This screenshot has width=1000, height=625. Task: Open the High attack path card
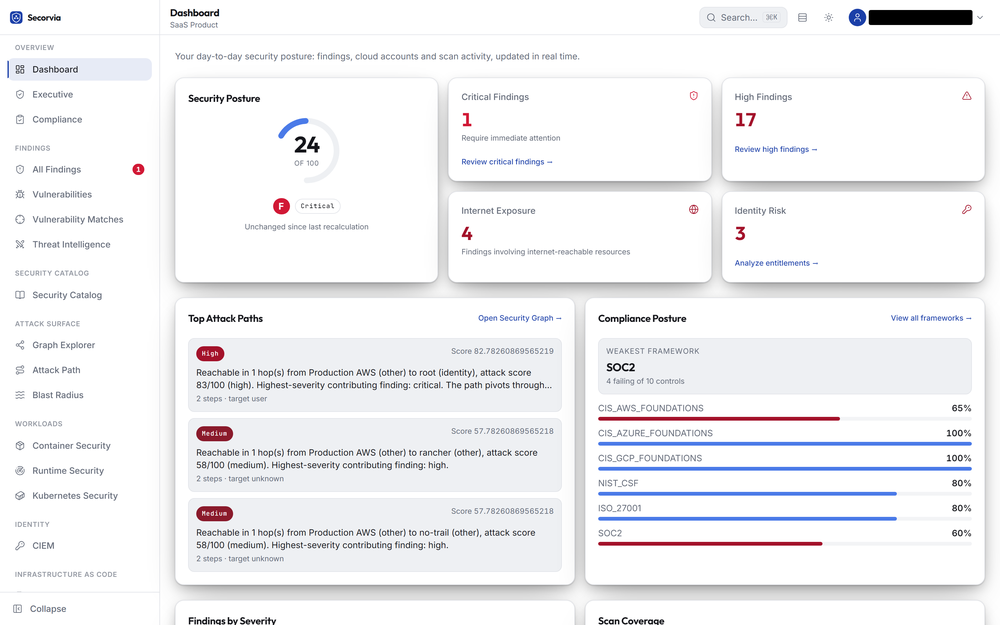(x=375, y=375)
